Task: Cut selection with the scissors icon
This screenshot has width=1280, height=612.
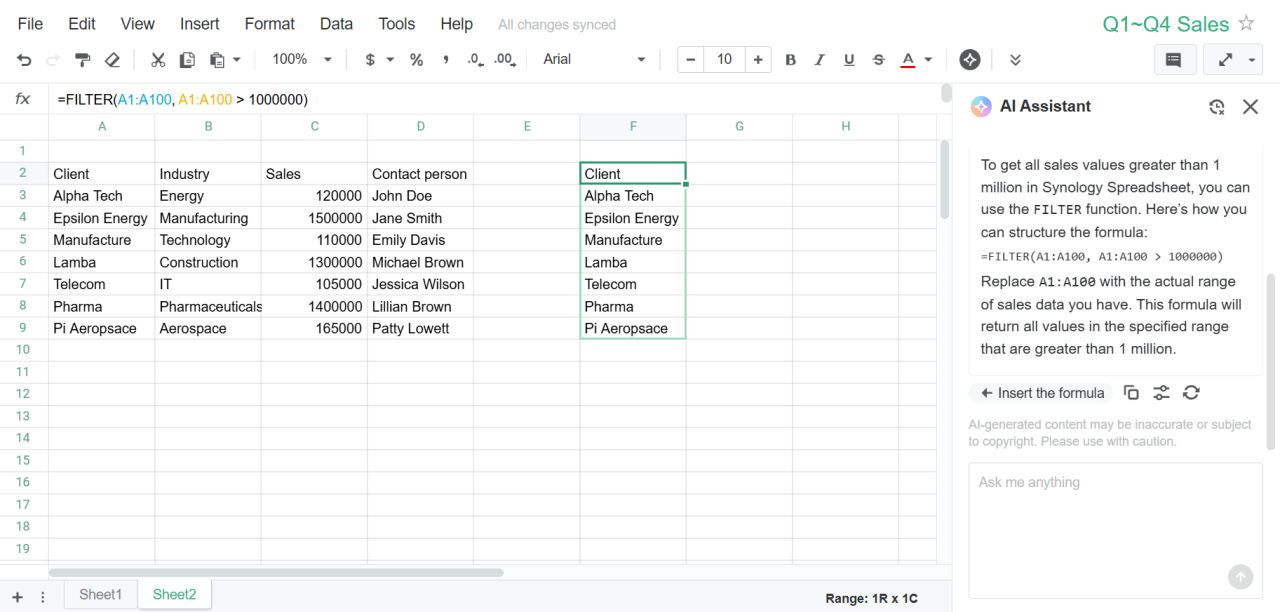Action: tap(158, 60)
